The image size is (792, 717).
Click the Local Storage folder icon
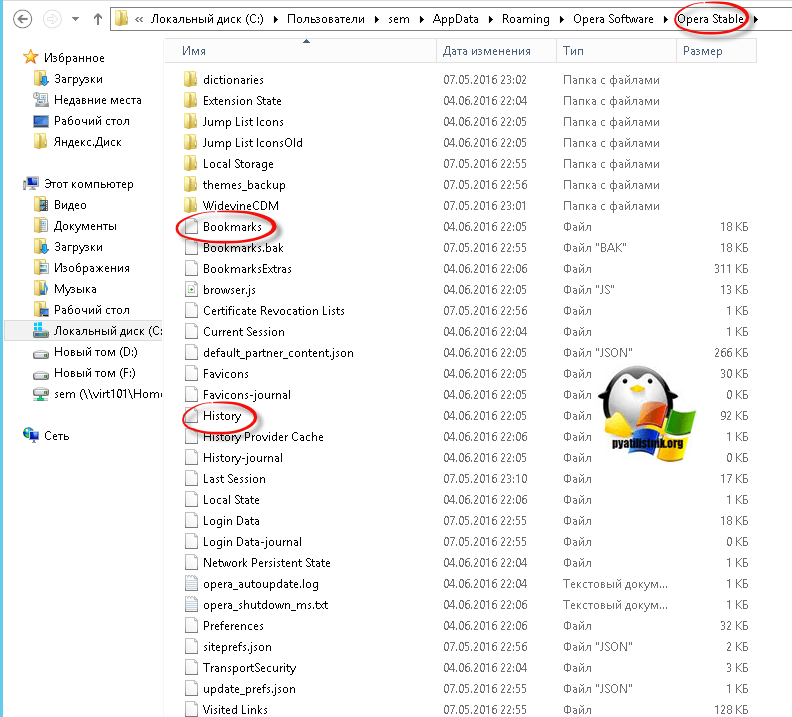coord(190,164)
